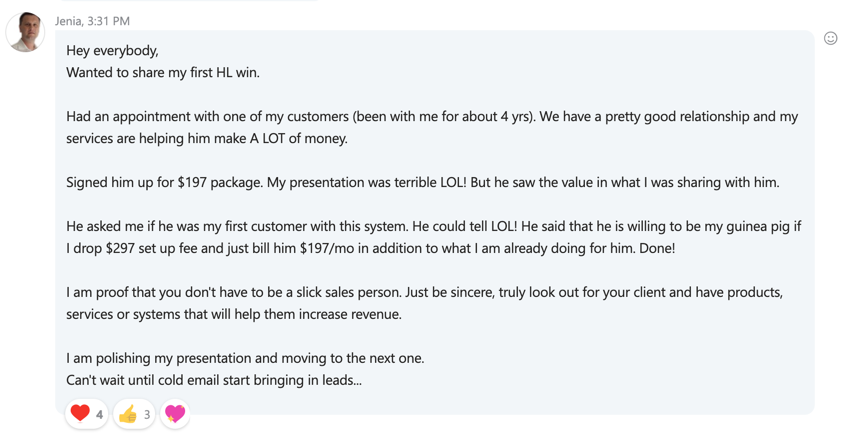Screen dimensions: 847x437
Task: Open the emoji reaction picker smiley
Action: click(x=830, y=38)
